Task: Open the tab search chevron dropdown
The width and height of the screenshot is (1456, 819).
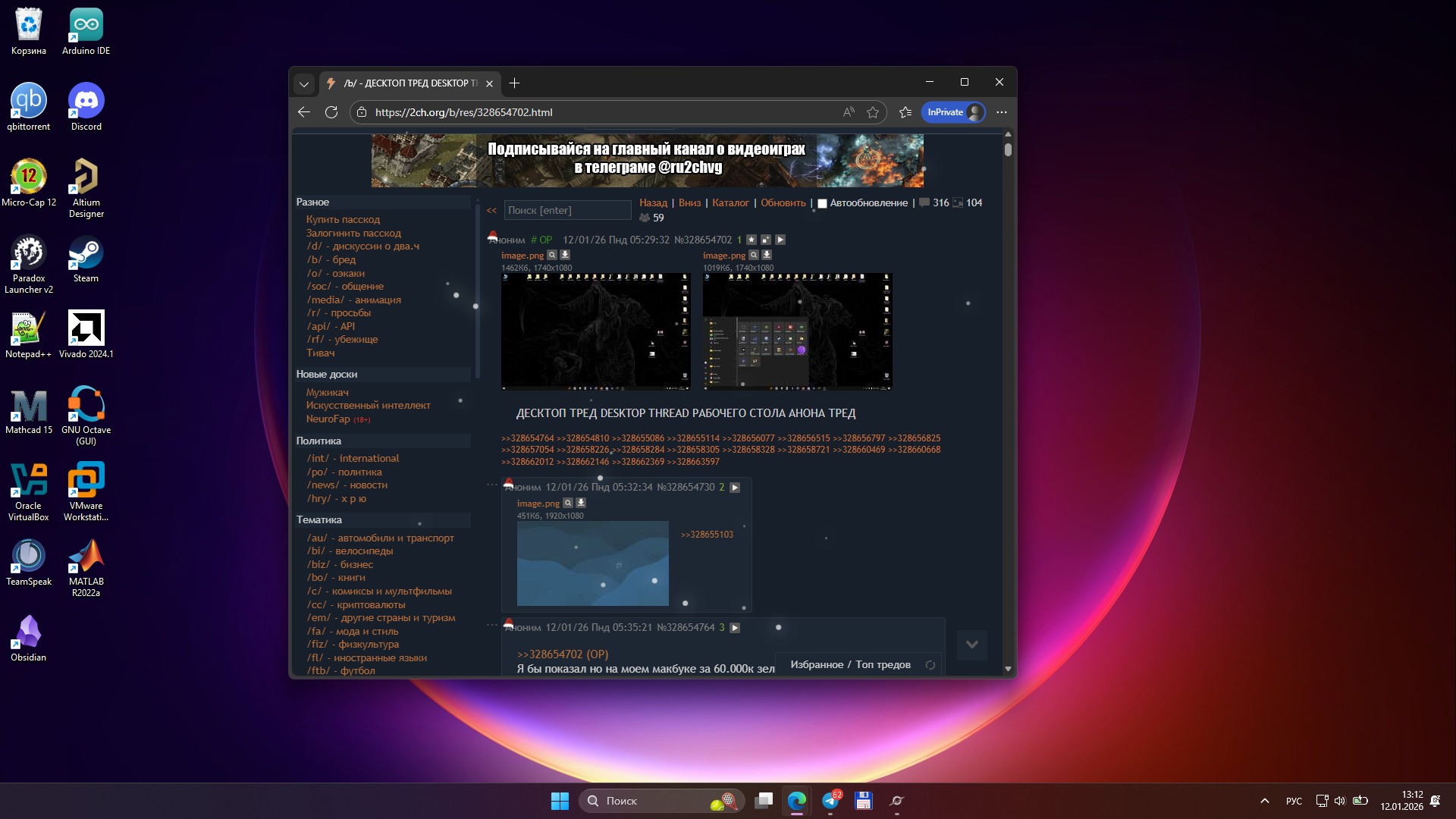Action: pos(304,83)
